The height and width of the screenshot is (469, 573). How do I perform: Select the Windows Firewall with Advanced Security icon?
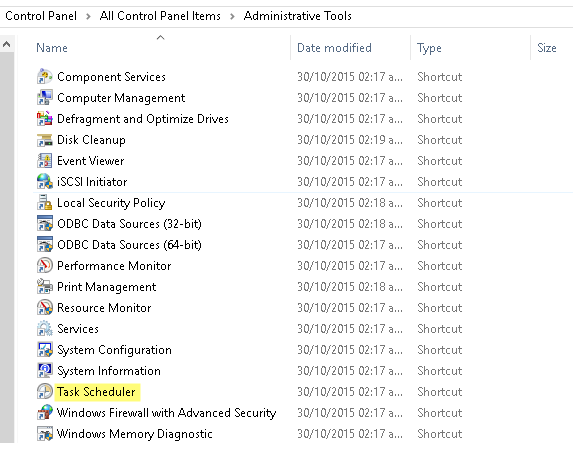click(45, 413)
